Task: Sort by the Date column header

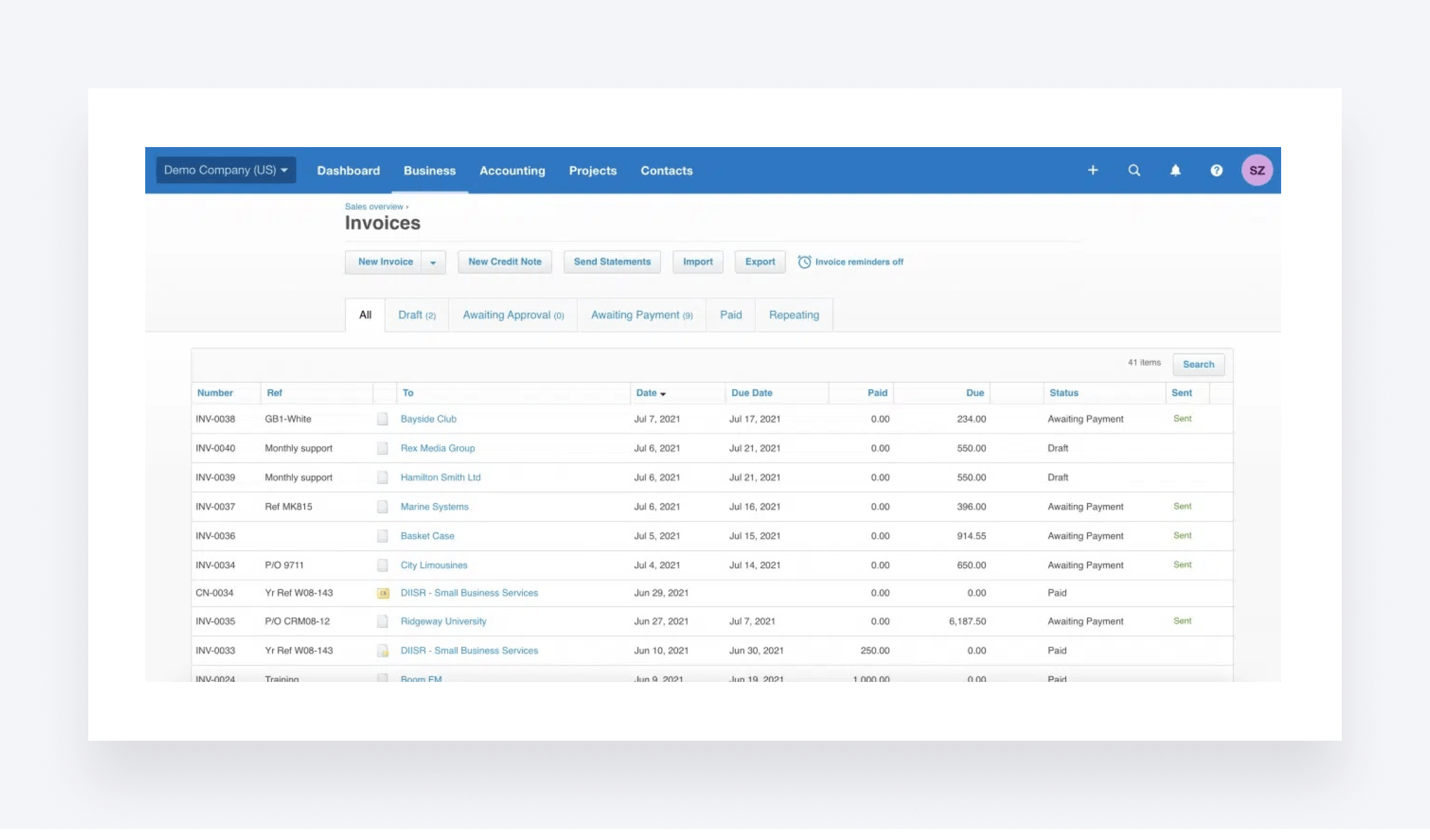Action: pyautogui.click(x=651, y=393)
